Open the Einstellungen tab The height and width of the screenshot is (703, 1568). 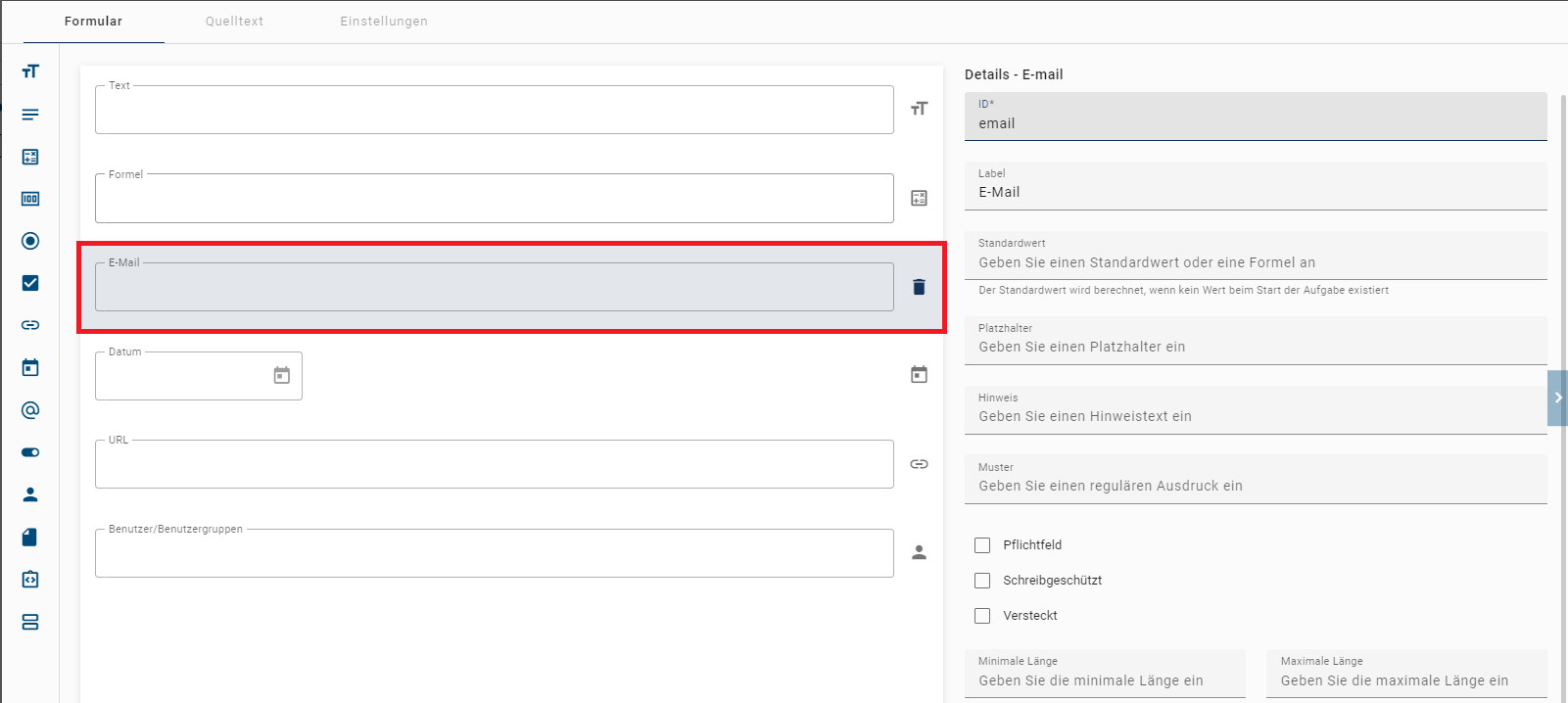(x=384, y=22)
